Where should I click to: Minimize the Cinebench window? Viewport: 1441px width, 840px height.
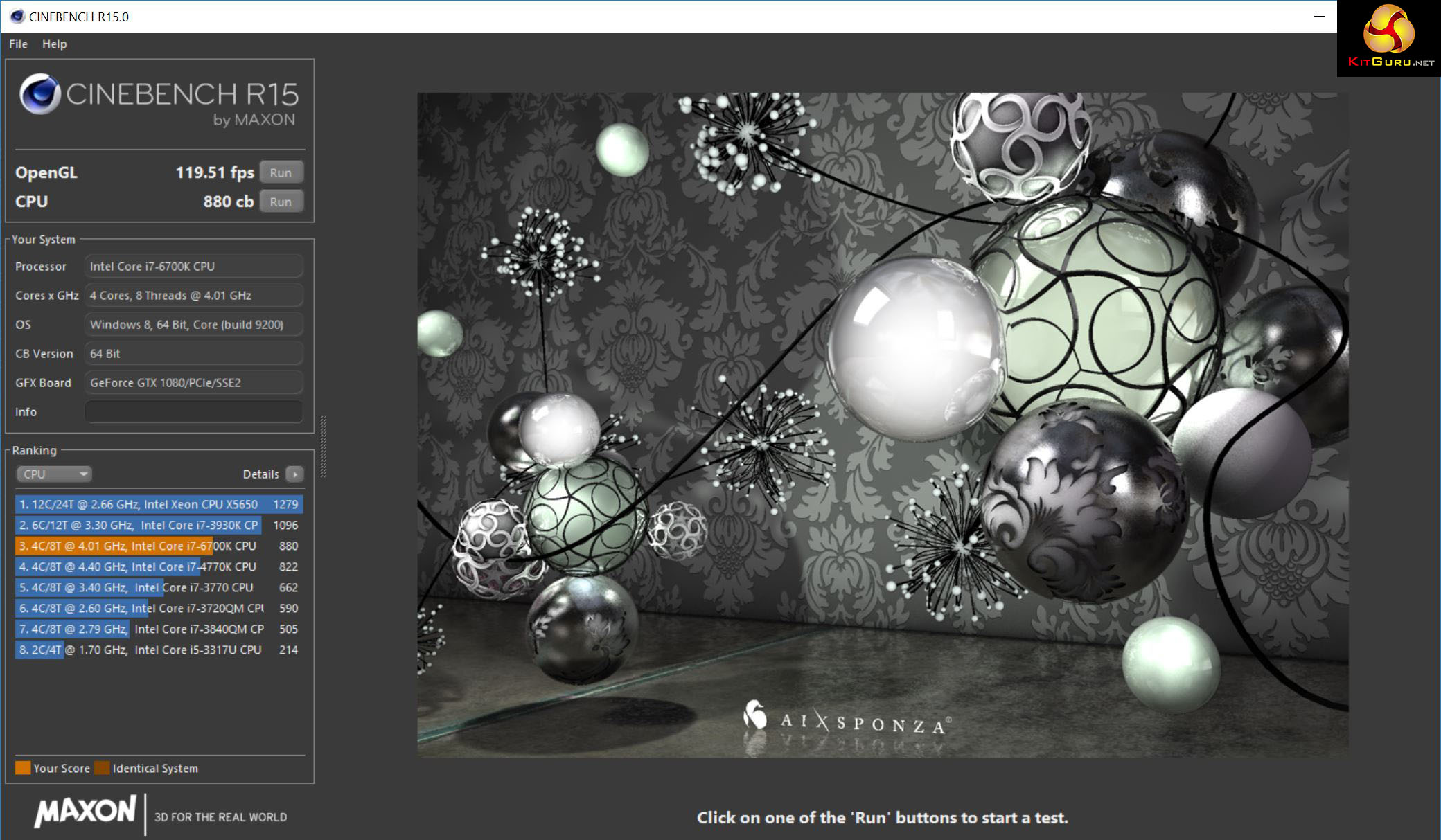(1319, 17)
